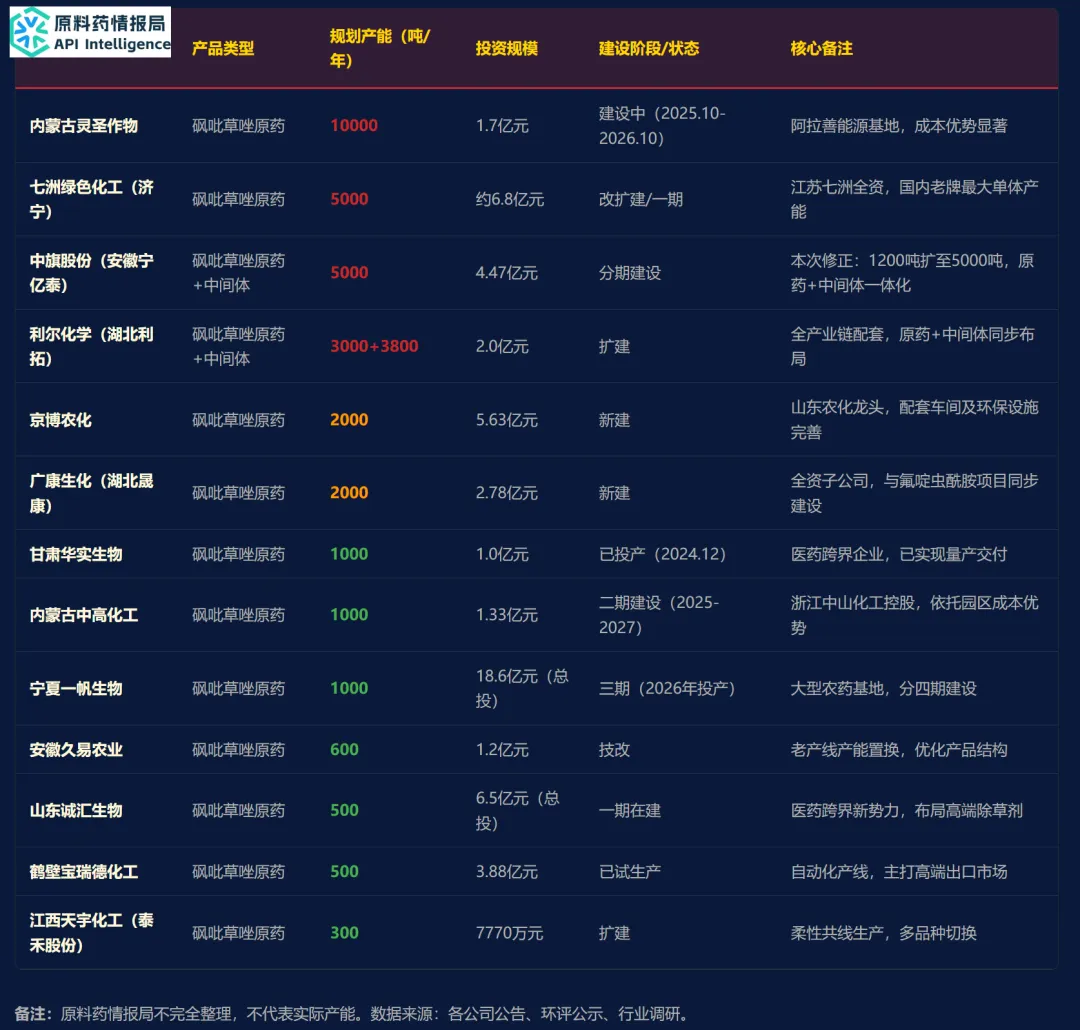Click the 600 capacity value
Viewport: 1080px width, 1030px height.
point(344,750)
